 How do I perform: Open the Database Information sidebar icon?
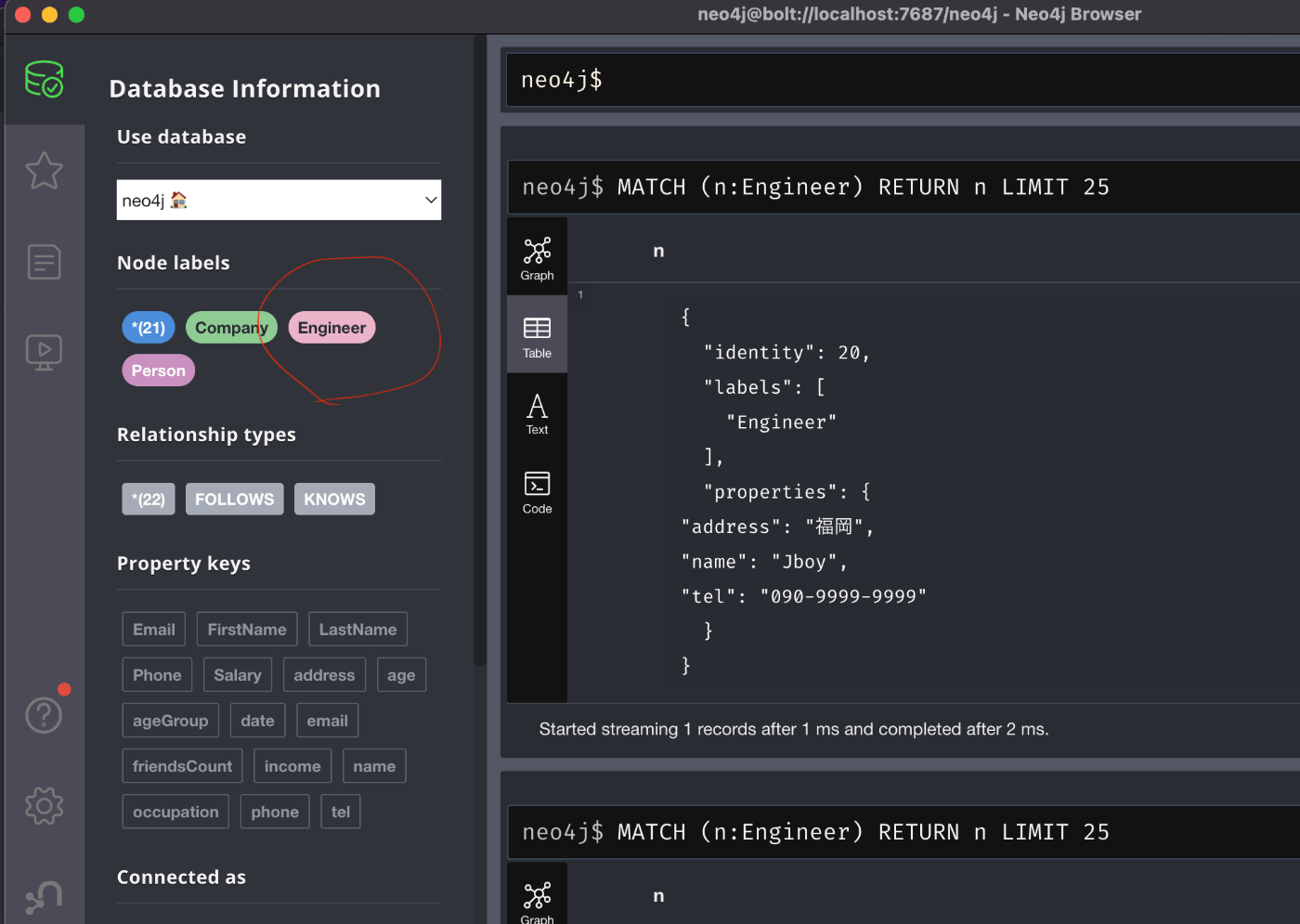44,80
